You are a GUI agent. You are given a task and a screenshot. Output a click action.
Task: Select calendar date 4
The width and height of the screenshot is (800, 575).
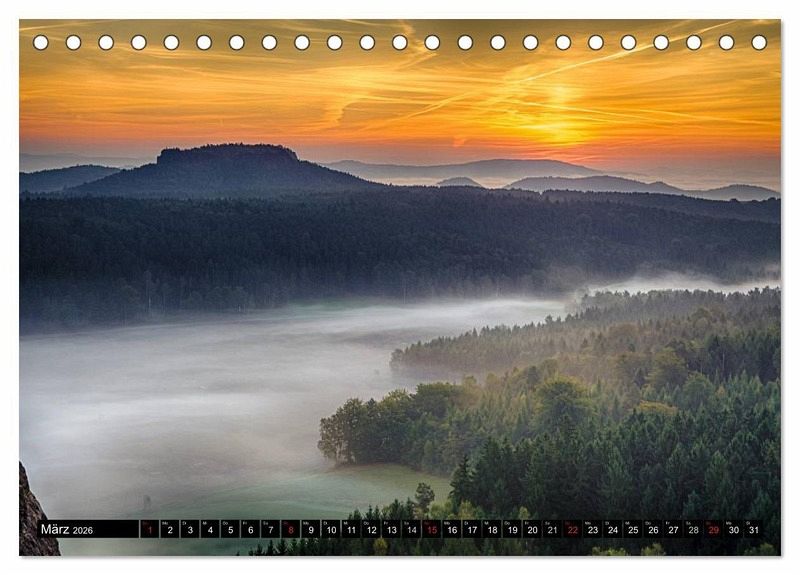210,529
